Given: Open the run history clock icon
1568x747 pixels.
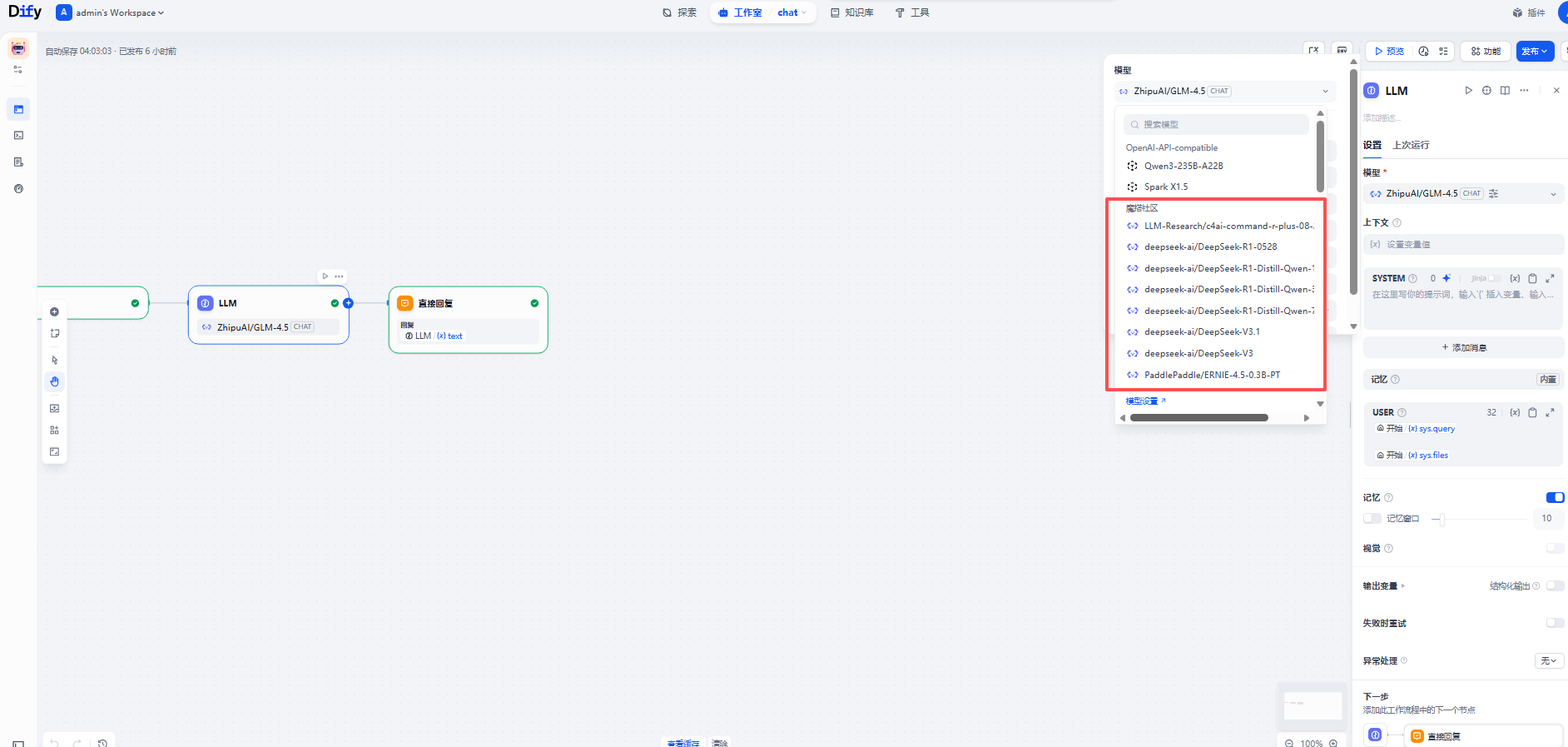Looking at the screenshot, I should 1424,51.
